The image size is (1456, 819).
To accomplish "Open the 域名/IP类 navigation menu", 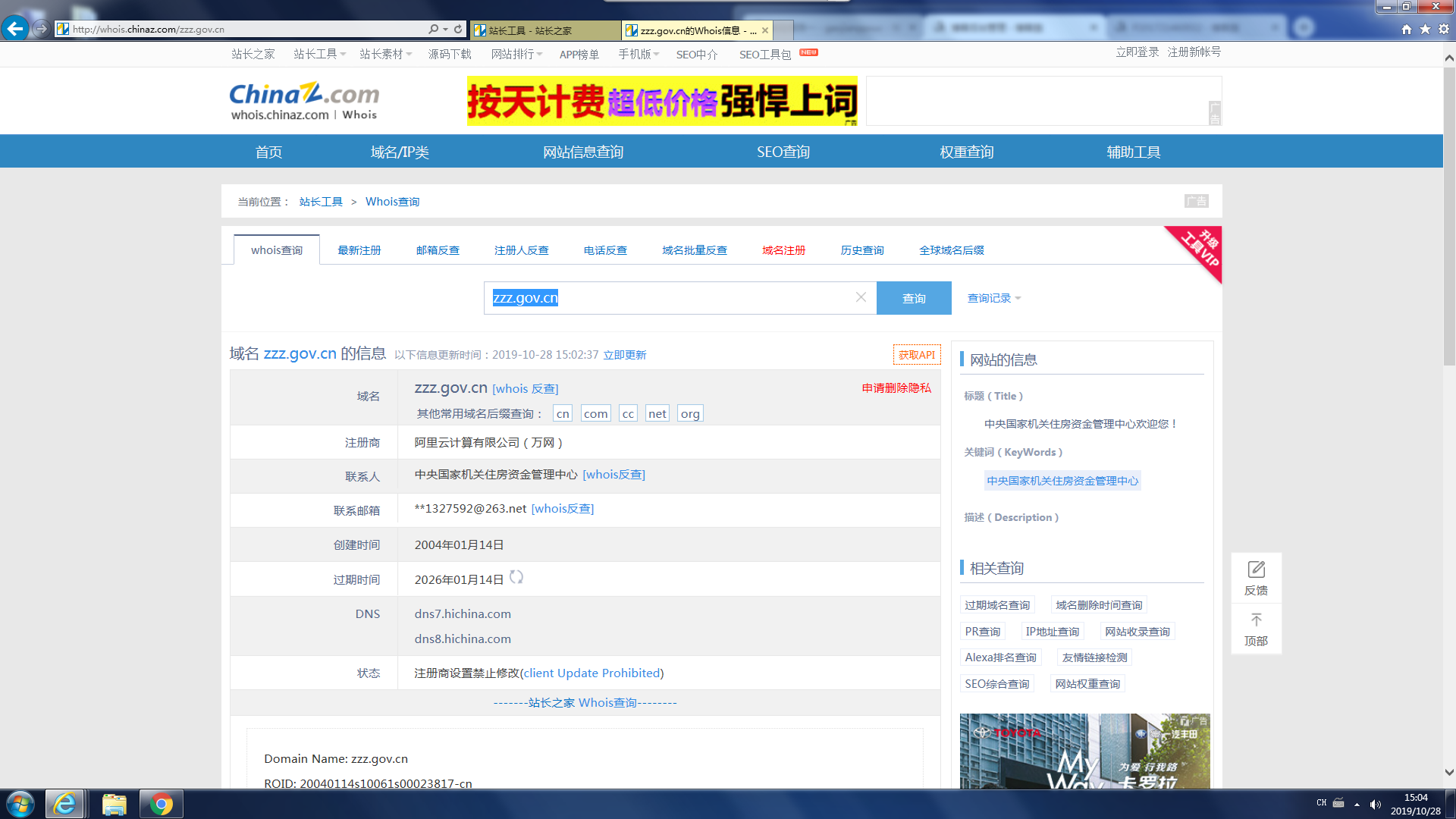I will pyautogui.click(x=400, y=152).
